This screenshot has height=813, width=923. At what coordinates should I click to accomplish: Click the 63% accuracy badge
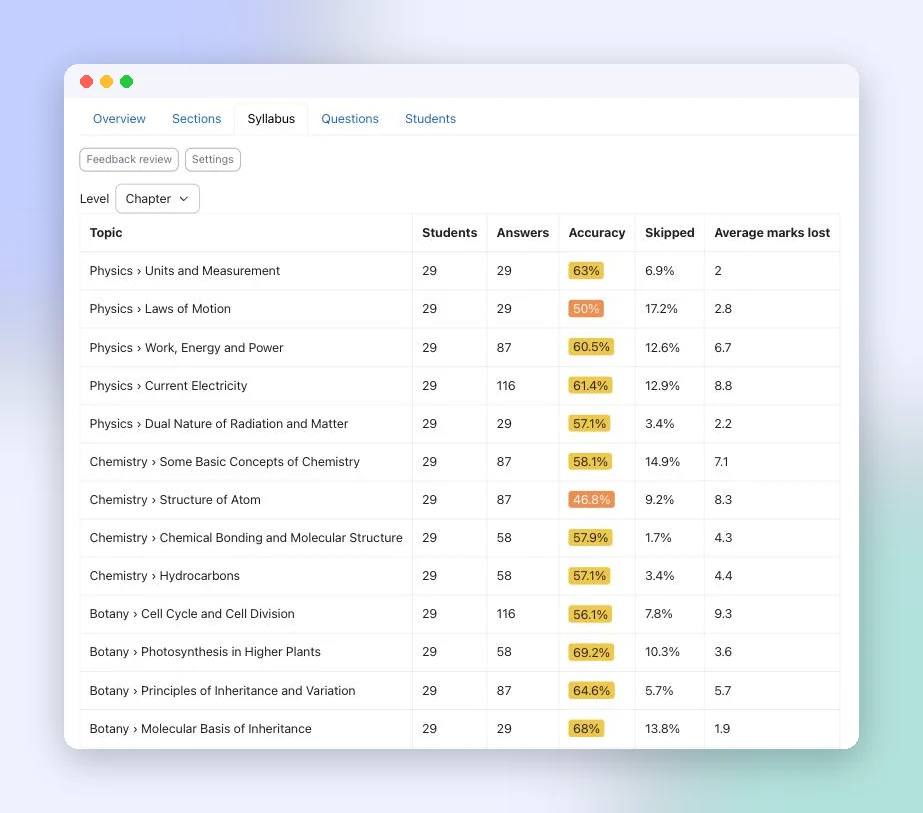point(586,271)
